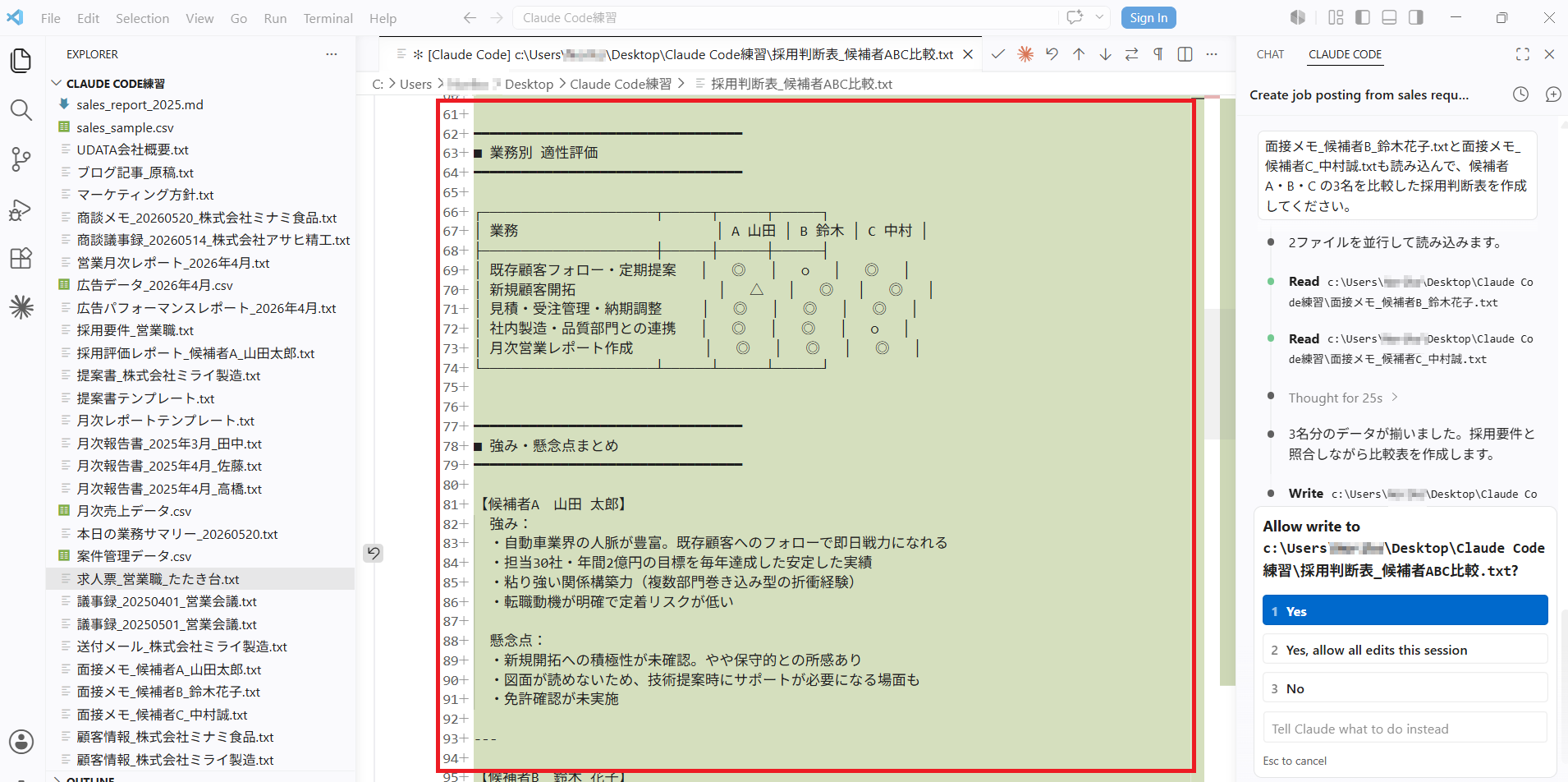1568x782 pixels.
Task: Open the Search view in activity bar
Action: point(21,110)
